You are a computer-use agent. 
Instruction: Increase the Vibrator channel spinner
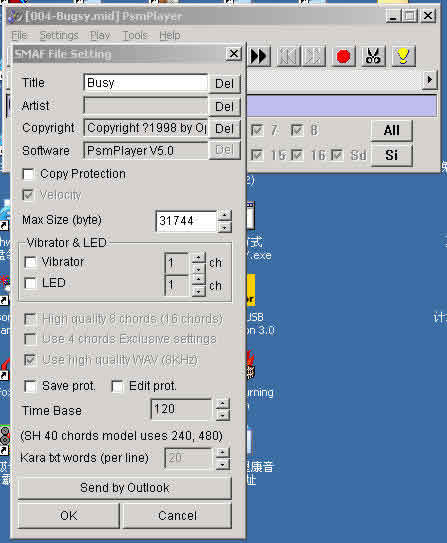point(198,258)
